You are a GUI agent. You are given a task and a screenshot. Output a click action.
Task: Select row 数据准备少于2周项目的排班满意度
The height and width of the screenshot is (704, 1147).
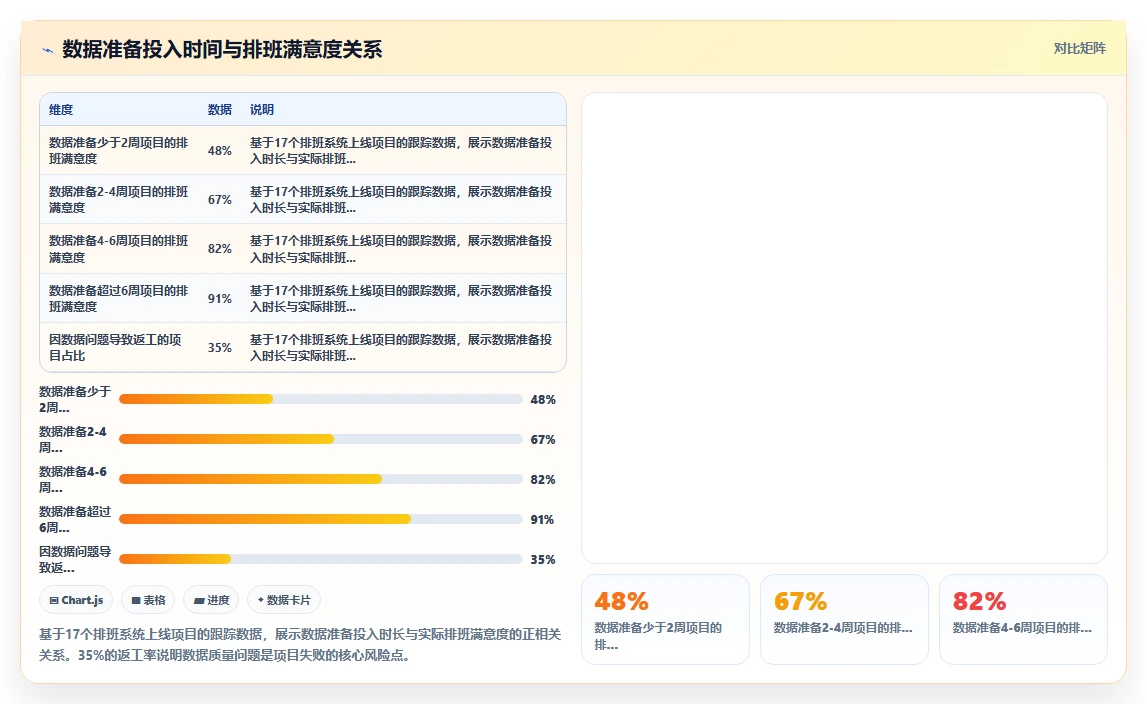click(303, 150)
